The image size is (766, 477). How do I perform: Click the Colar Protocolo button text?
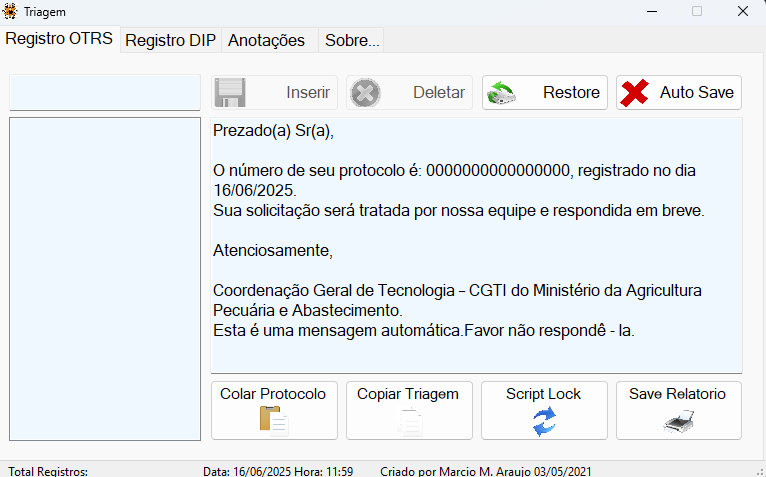pos(273,394)
